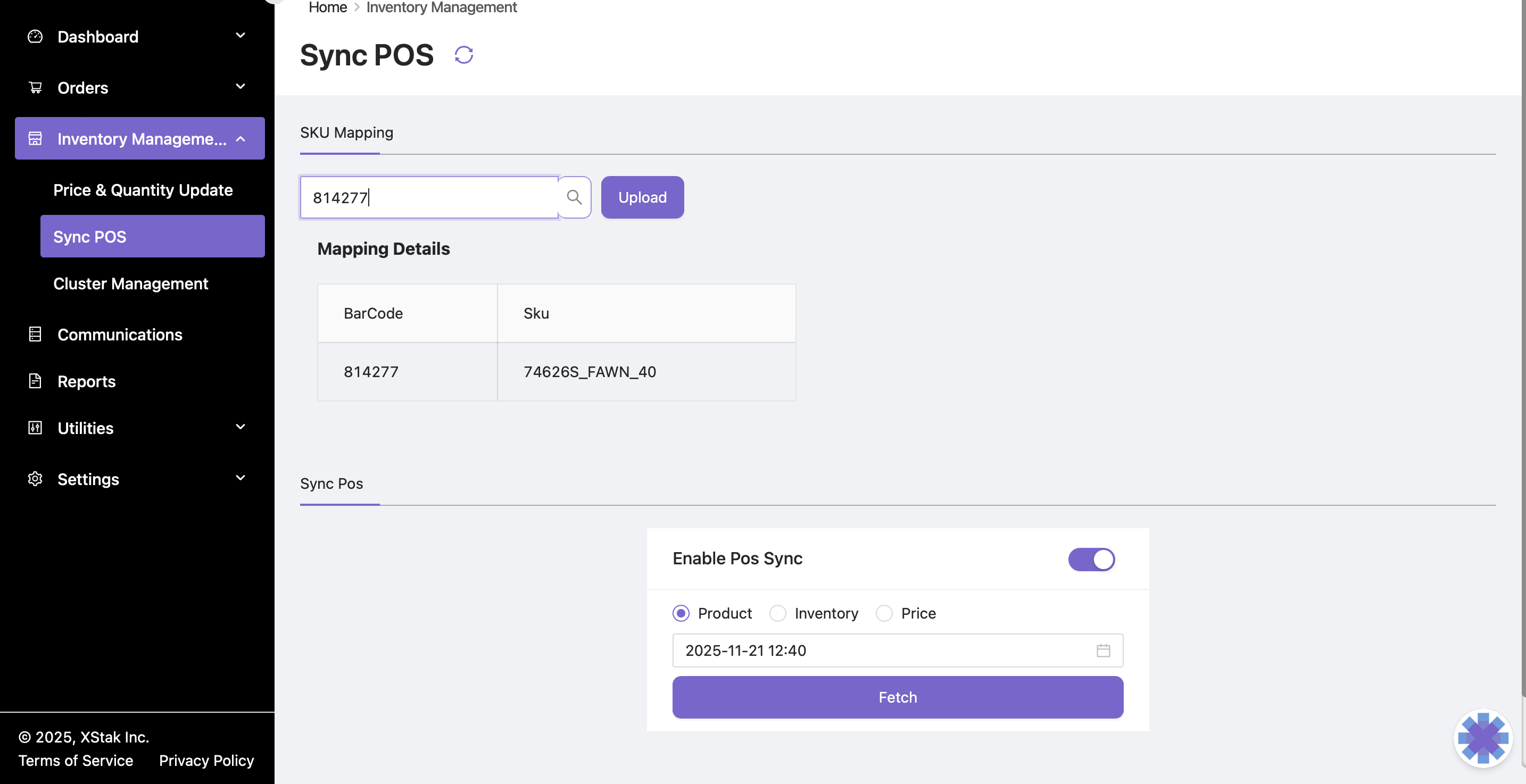Expand the Utilities menu chevron
The image size is (1526, 784).
240,427
